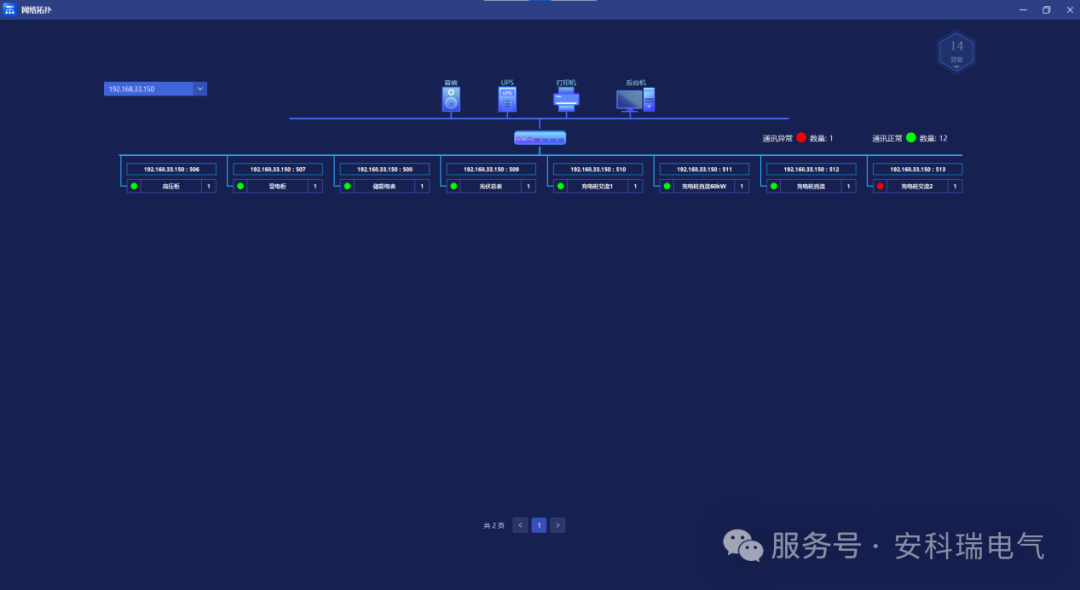This screenshot has width=1080, height=590.
Task: Click the red status dot on 充电桩交流2
Action: coord(880,185)
